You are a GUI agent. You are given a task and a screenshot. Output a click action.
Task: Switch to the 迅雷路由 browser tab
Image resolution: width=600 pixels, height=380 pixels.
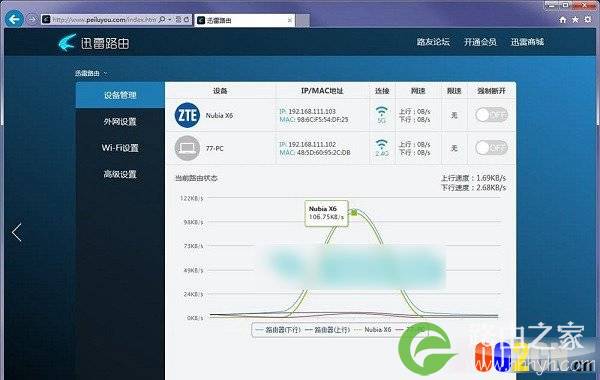[245, 20]
